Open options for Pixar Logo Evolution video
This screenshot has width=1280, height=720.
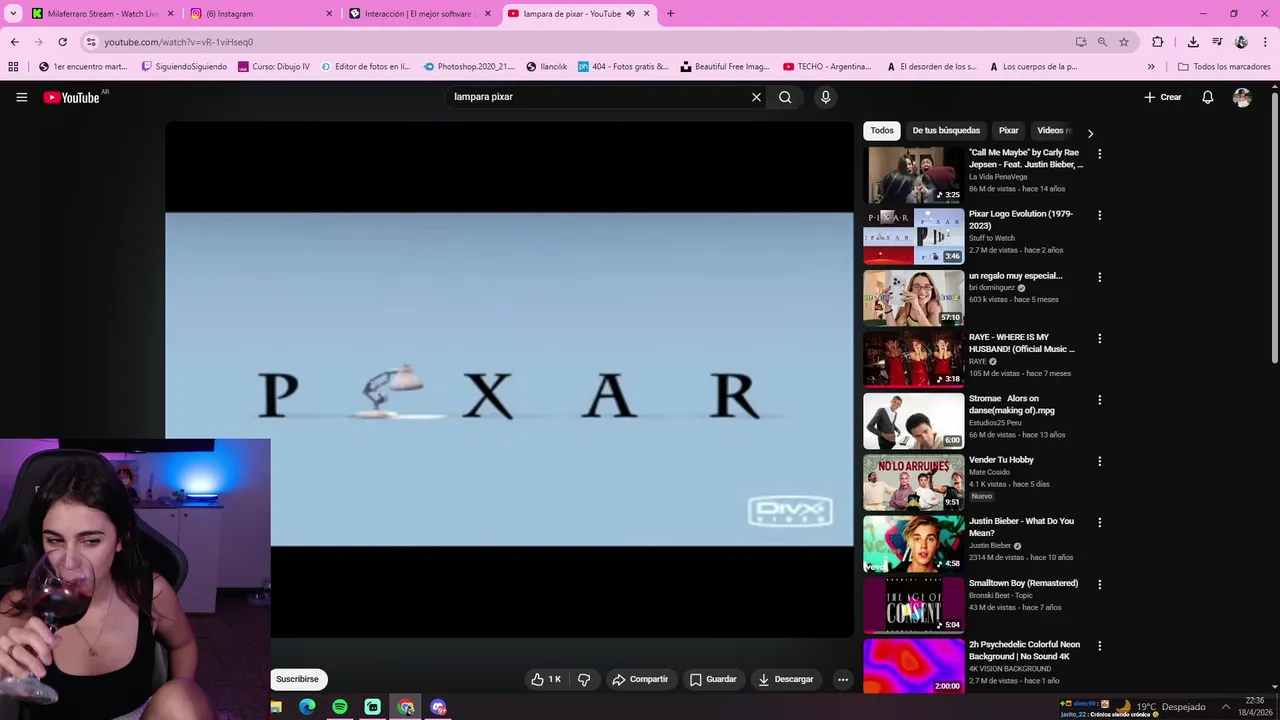1099,215
